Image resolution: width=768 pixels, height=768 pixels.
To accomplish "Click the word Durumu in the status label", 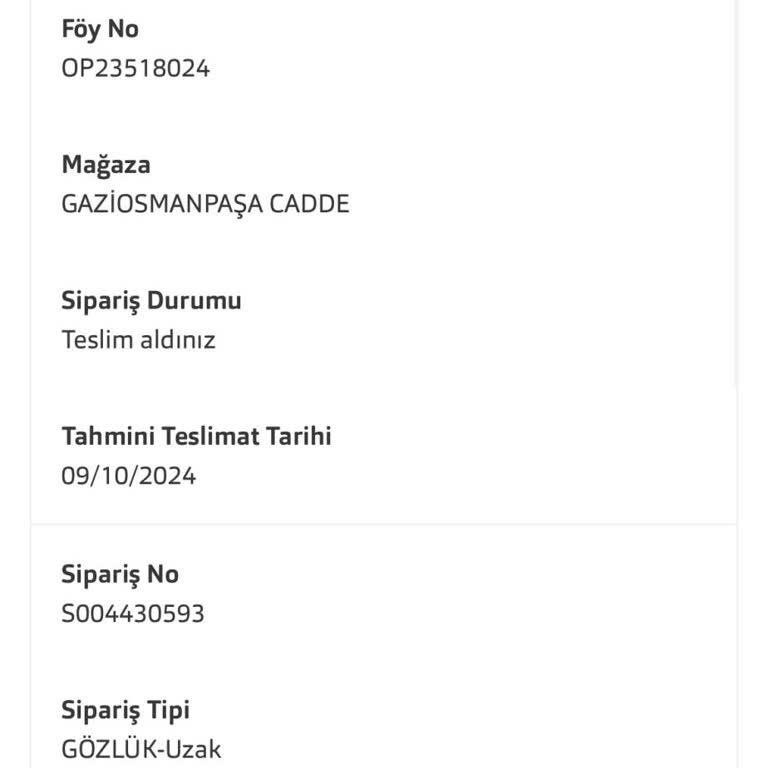I will 194,300.
